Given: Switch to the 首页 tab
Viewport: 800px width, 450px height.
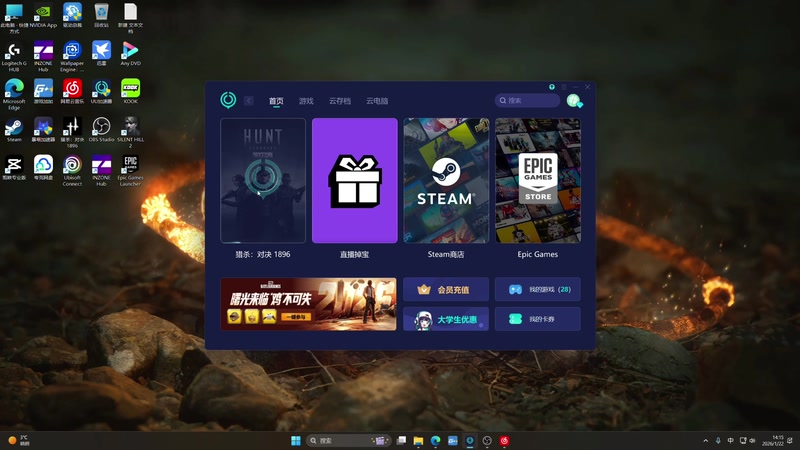Looking at the screenshot, I should (x=276, y=101).
